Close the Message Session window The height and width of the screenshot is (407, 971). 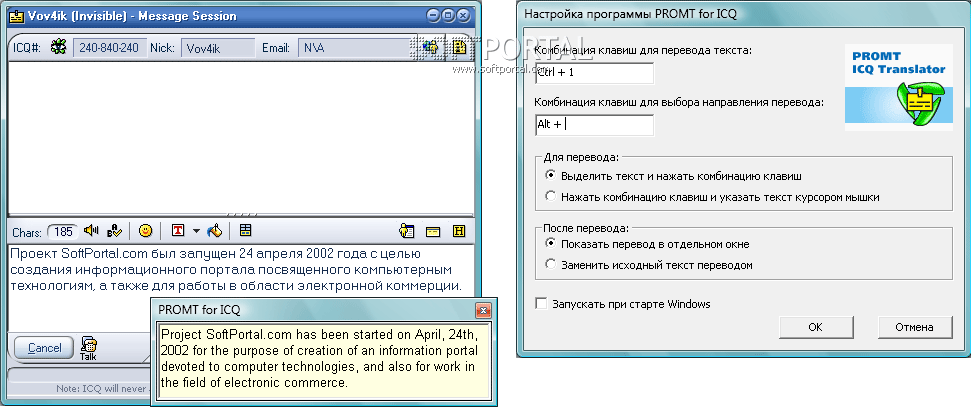(463, 15)
